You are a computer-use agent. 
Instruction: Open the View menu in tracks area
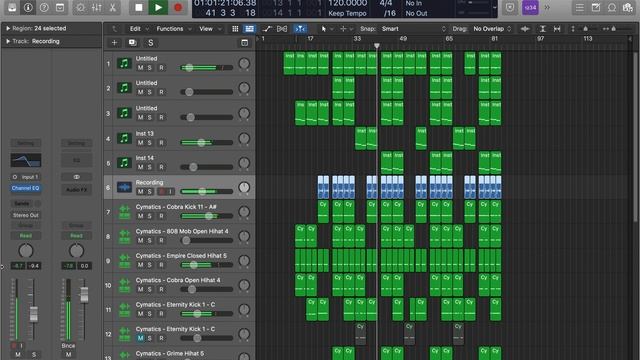click(x=209, y=29)
